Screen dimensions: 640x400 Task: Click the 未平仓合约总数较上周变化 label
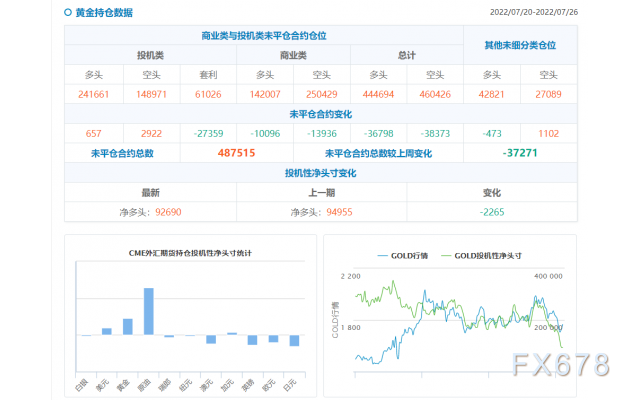(x=378, y=153)
